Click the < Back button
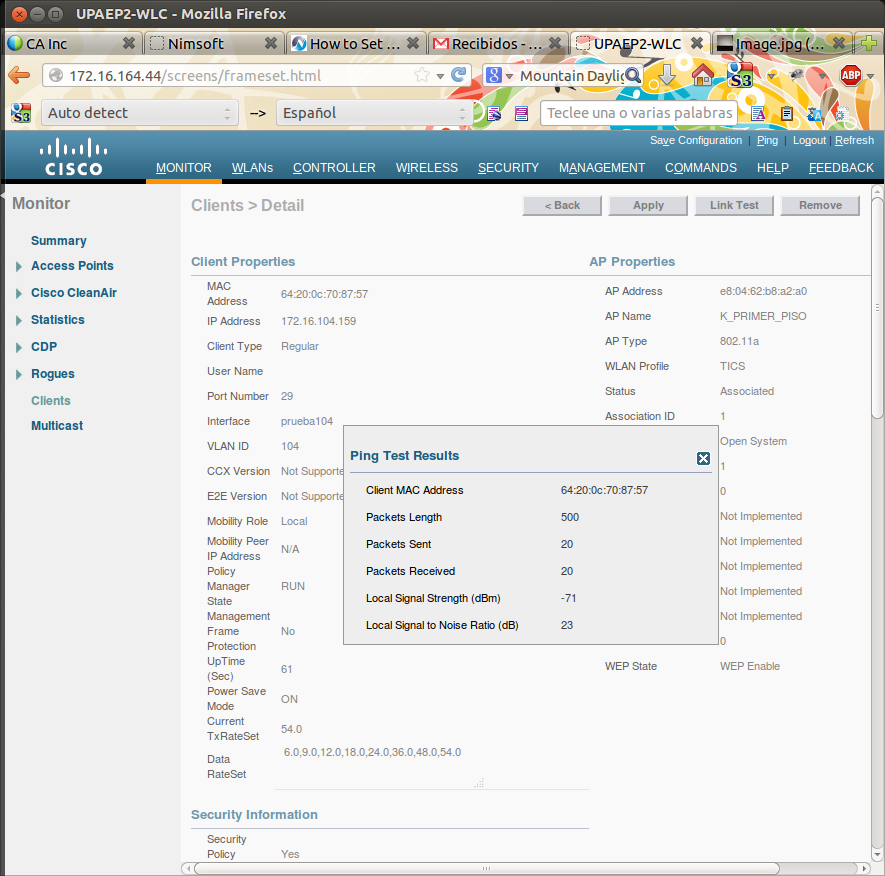The height and width of the screenshot is (876, 885). click(562, 205)
